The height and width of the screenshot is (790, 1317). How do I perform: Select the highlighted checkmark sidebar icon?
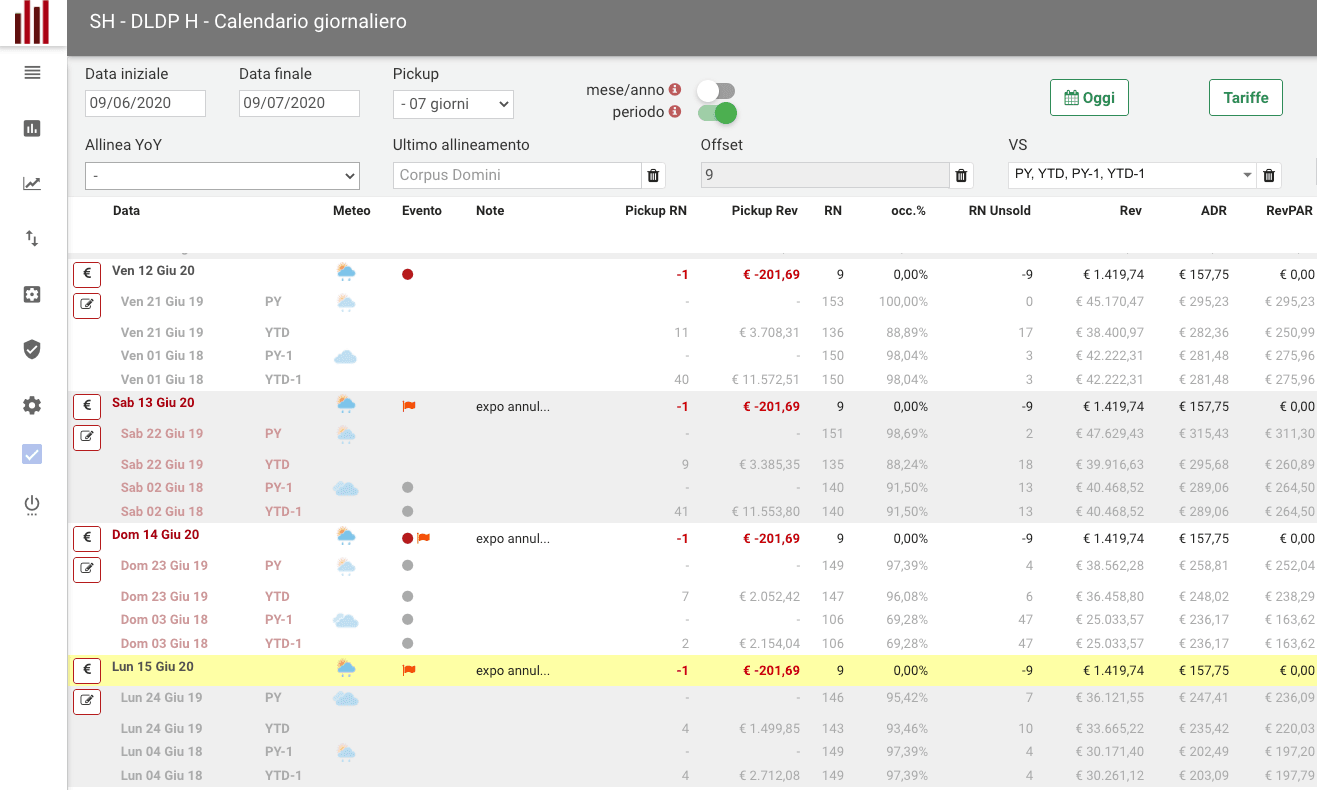click(31, 454)
